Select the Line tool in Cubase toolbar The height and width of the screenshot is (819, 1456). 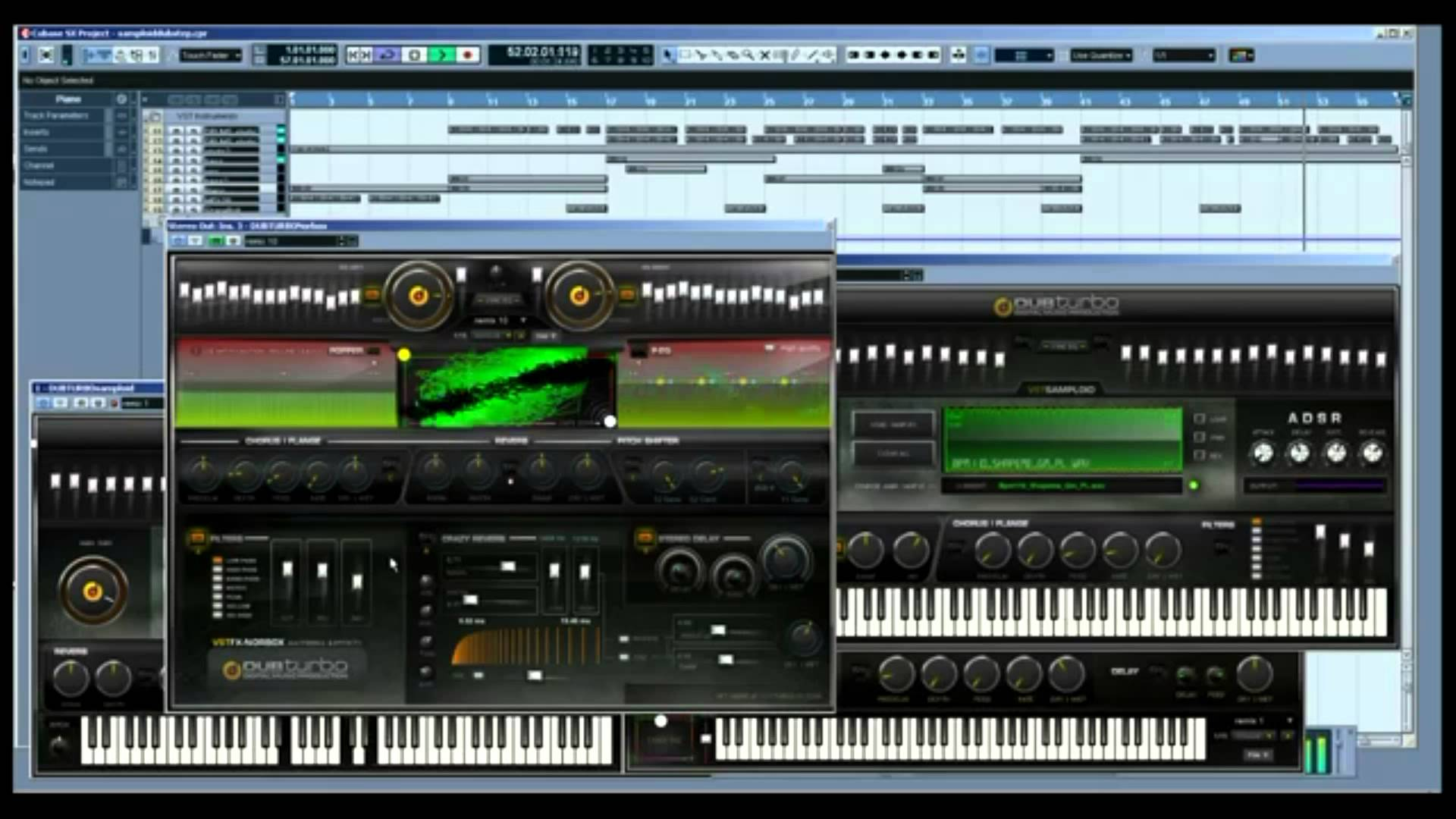pos(812,55)
